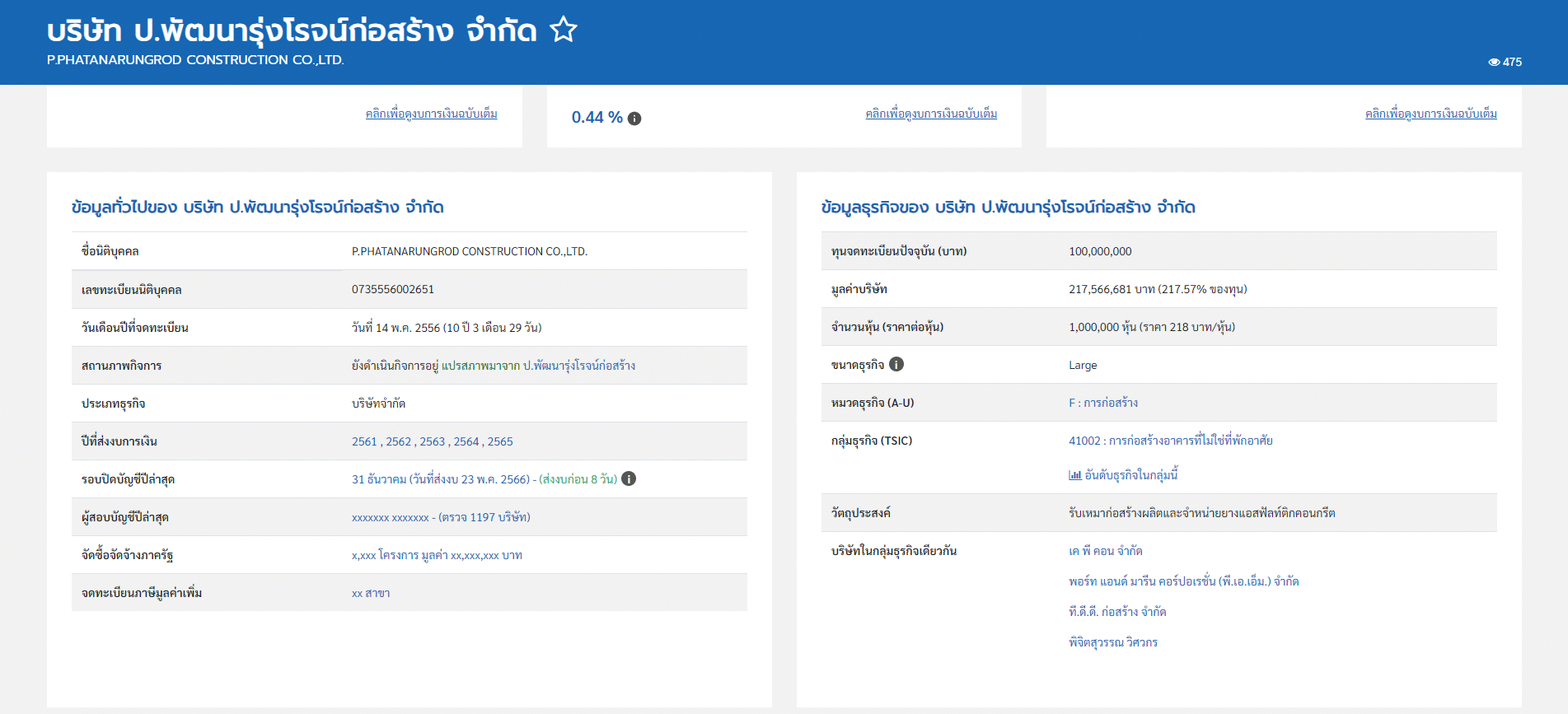Image resolution: width=1568 pixels, height=714 pixels.
Task: Open business category F : การก่อสร้าง
Action: [1103, 403]
